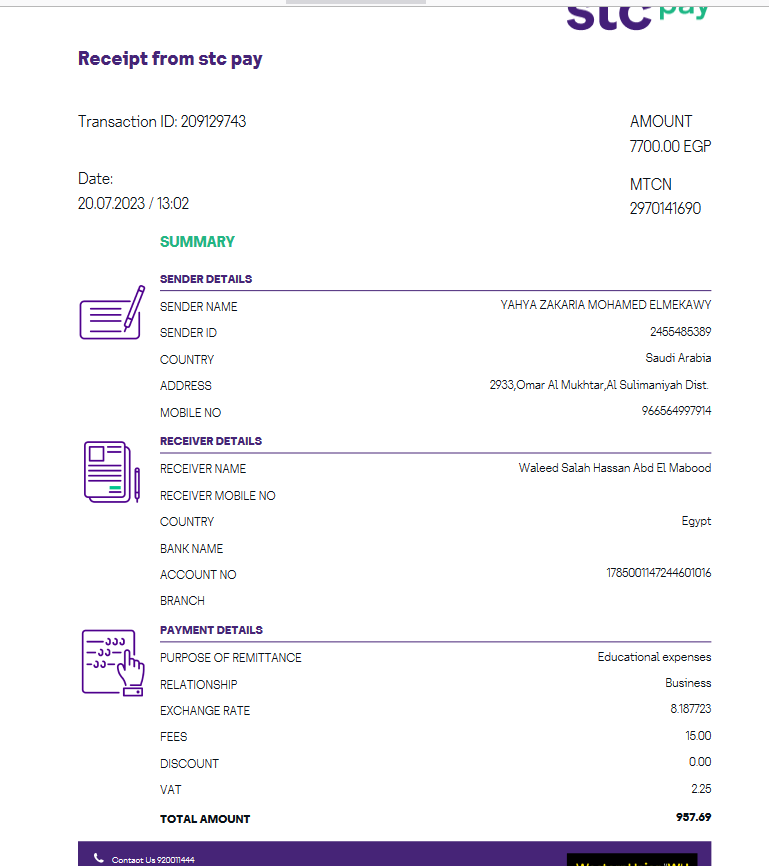Click the sender details pen-and-paper icon

coord(112,312)
